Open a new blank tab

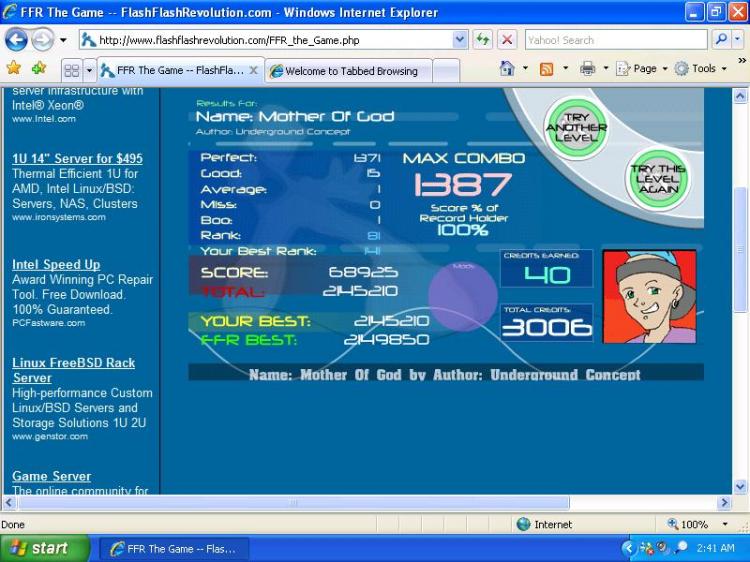click(446, 71)
